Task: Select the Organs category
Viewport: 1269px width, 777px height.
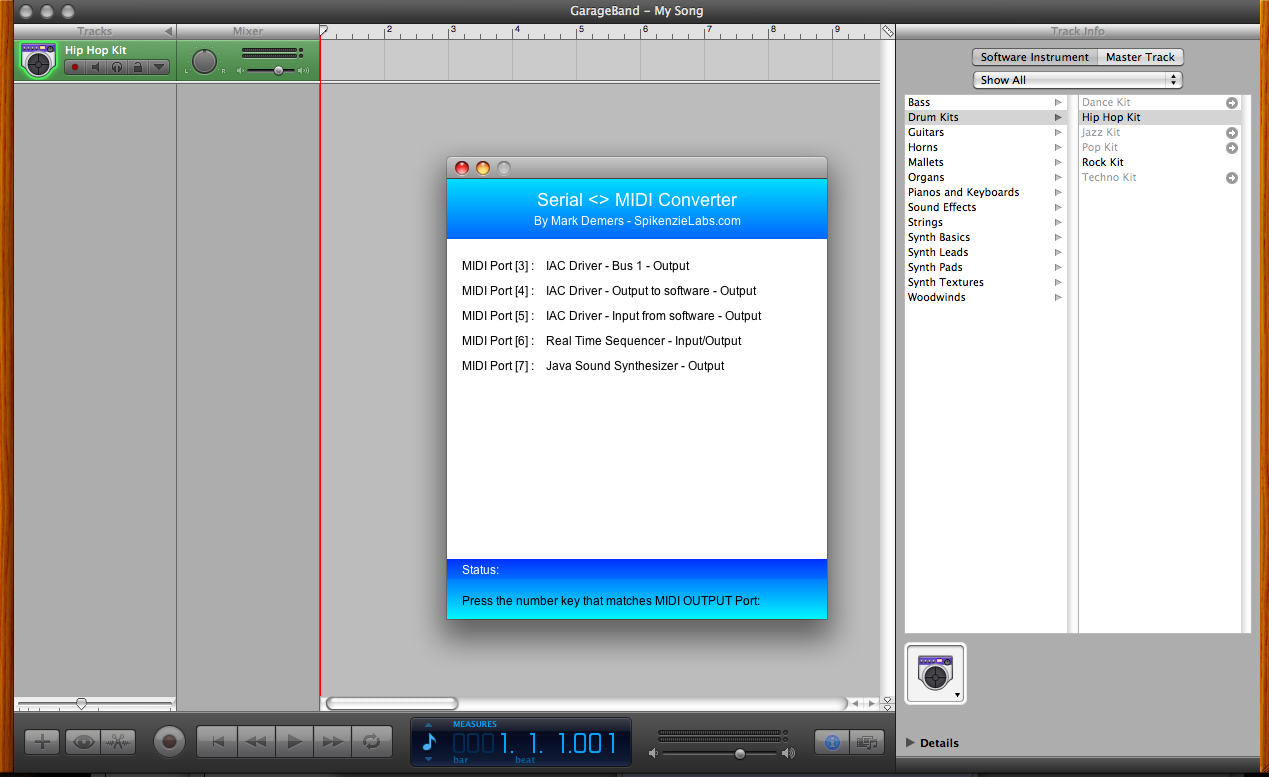Action: point(985,177)
